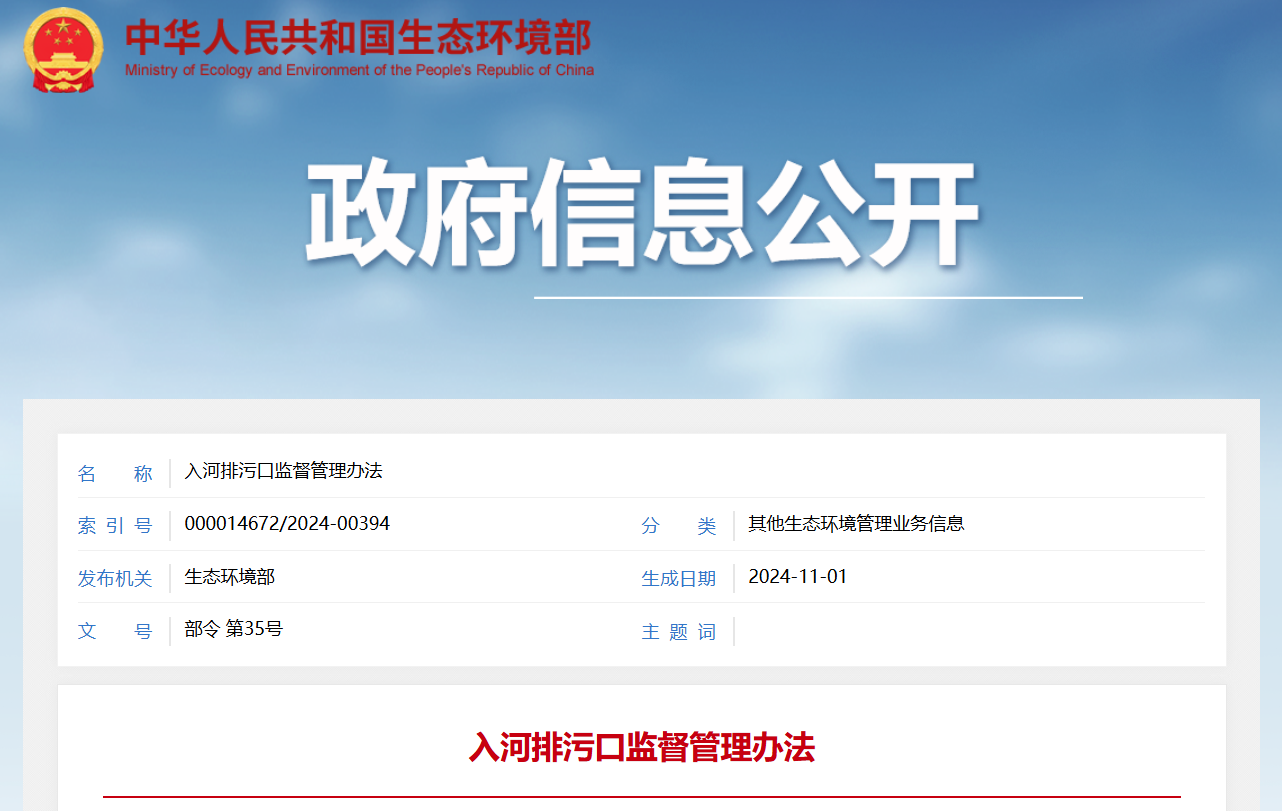
Task: Select index number 000014672/2024-00394
Action: [287, 524]
